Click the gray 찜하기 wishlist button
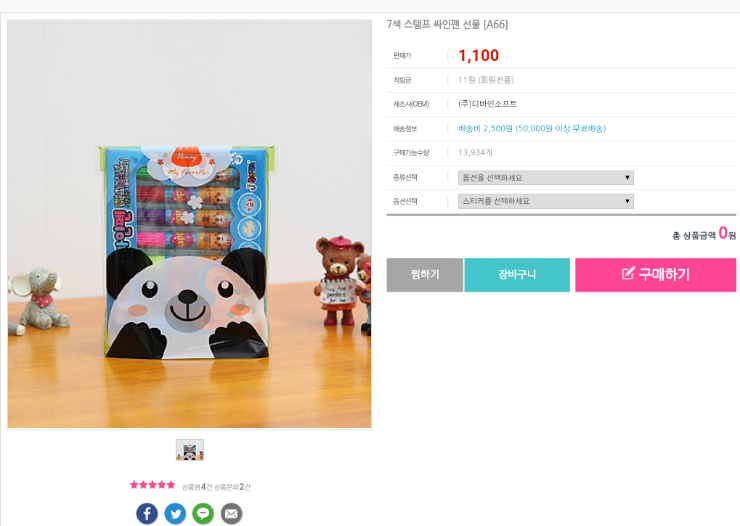The height and width of the screenshot is (526, 740). pyautogui.click(x=425, y=275)
